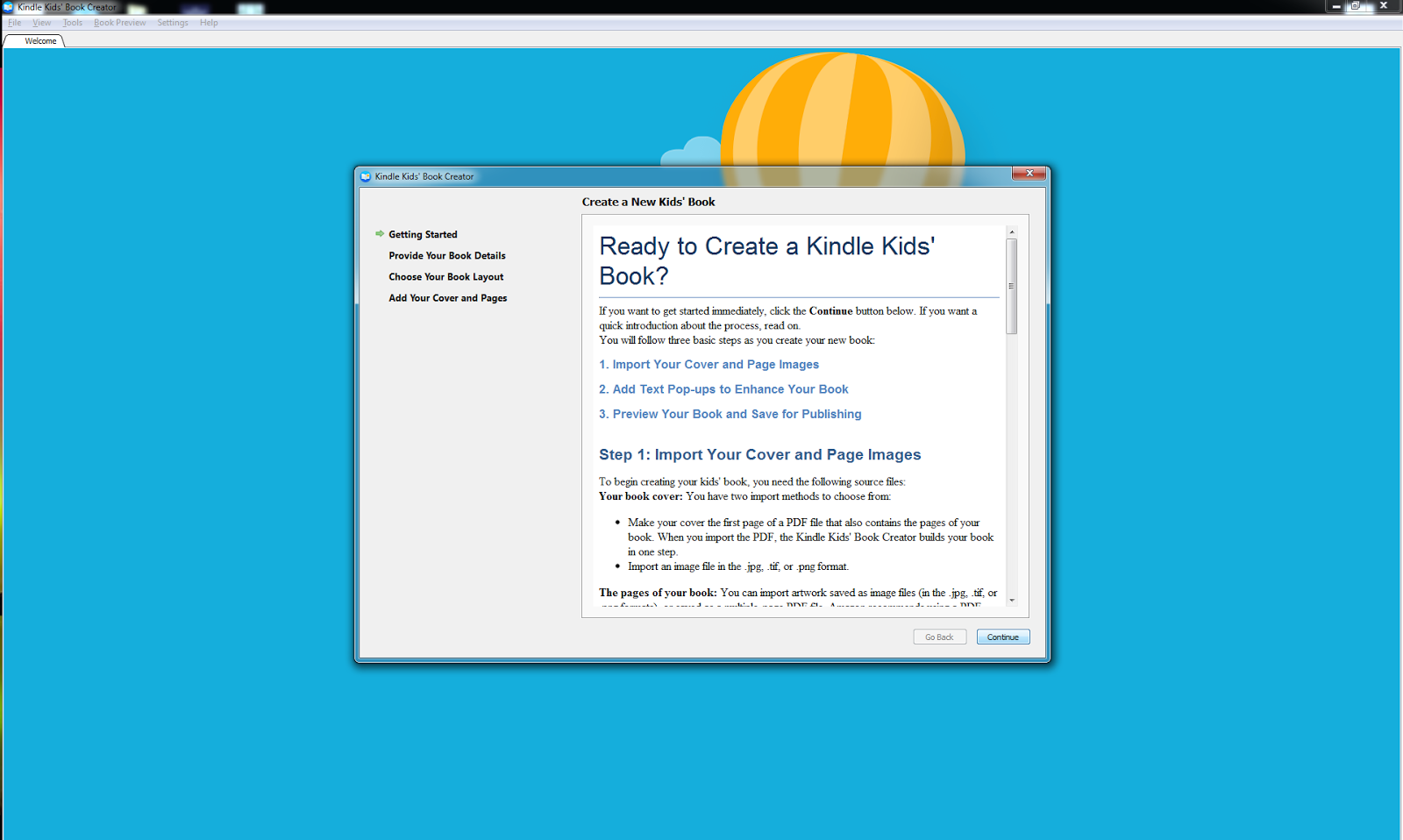This screenshot has width=1403, height=840.
Task: Click the green arrow beside Getting Started
Action: click(x=380, y=233)
